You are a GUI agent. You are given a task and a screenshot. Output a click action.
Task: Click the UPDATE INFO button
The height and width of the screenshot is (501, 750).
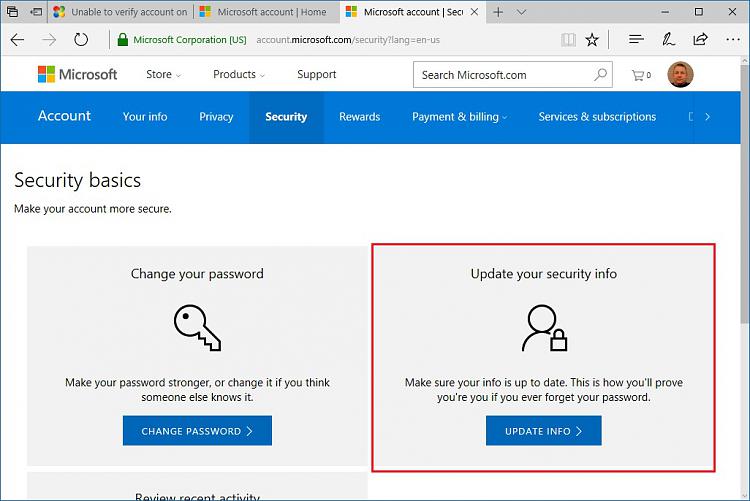click(543, 431)
